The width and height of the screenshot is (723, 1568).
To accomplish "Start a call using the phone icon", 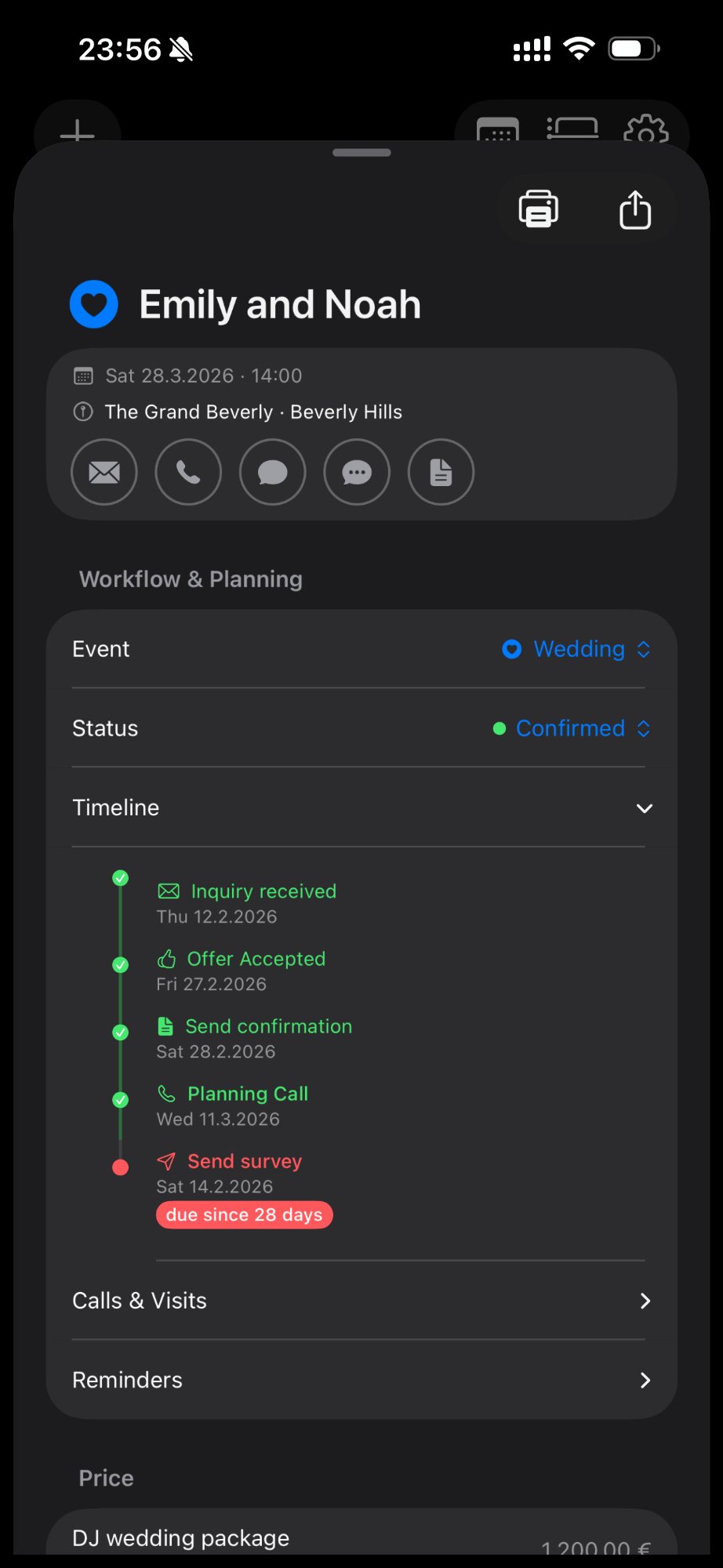I will (x=188, y=472).
